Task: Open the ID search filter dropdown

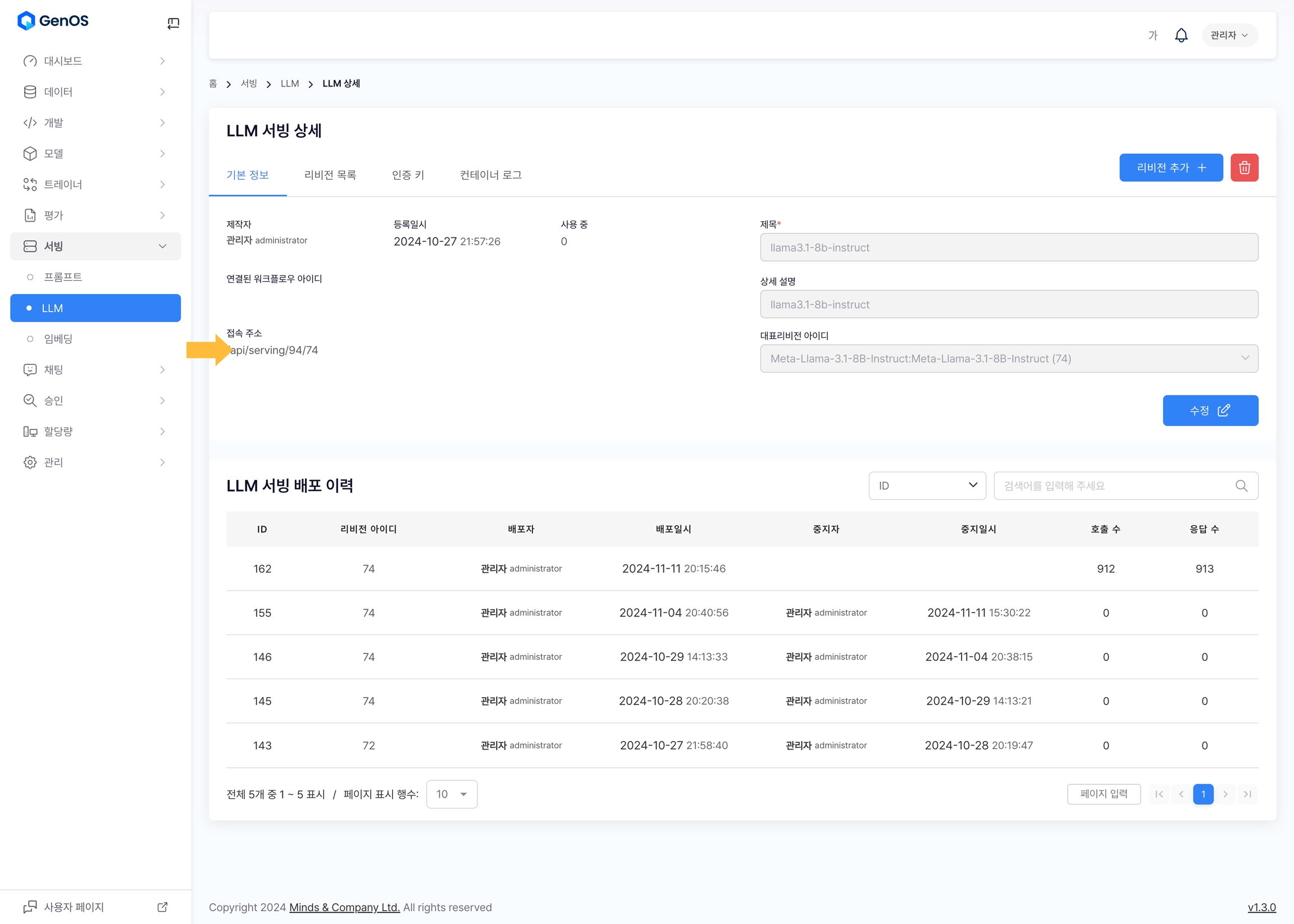Action: 927,486
